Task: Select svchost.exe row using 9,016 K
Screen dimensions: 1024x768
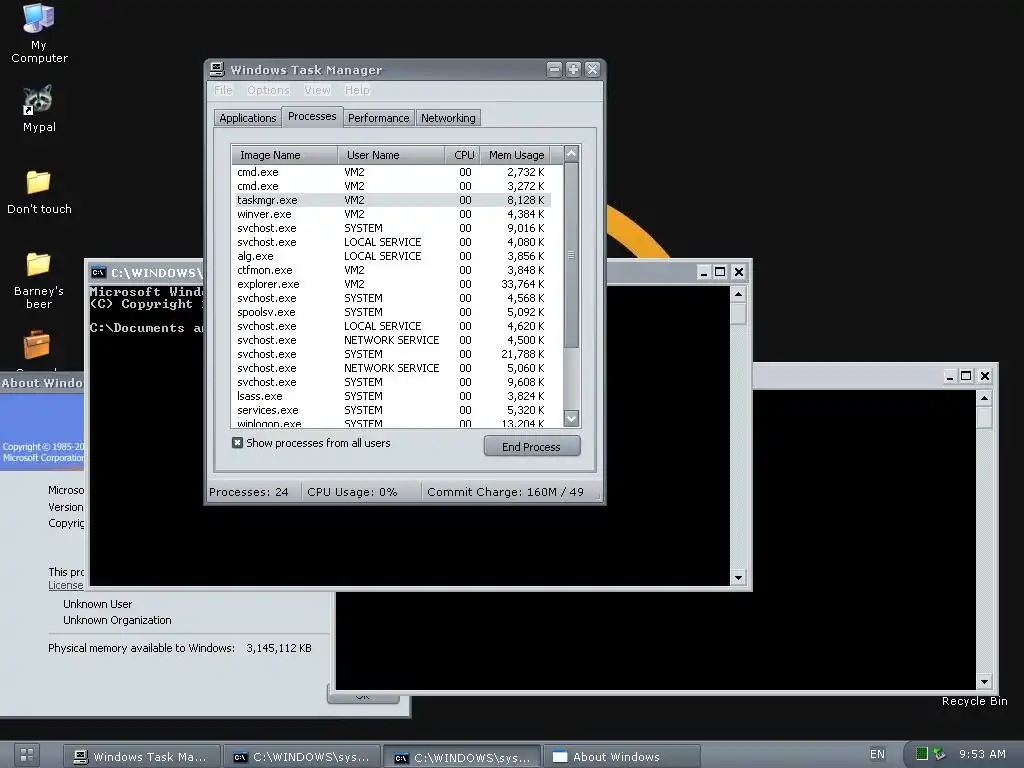Action: tap(393, 228)
